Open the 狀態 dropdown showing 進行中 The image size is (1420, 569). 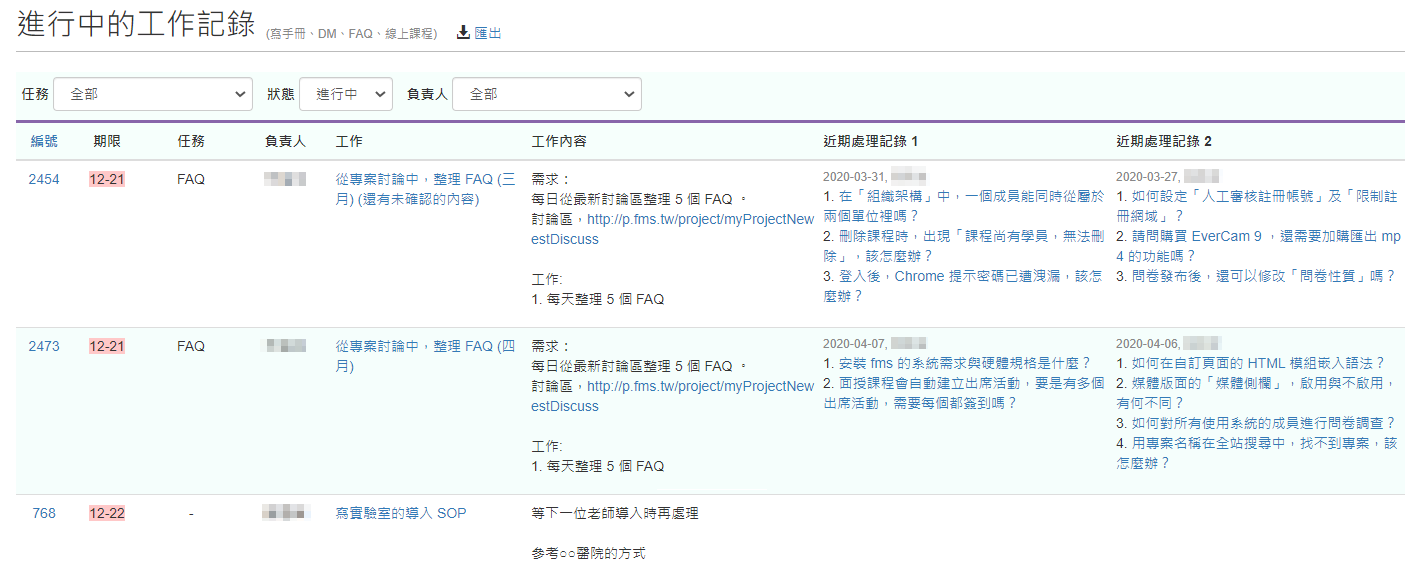click(346, 94)
